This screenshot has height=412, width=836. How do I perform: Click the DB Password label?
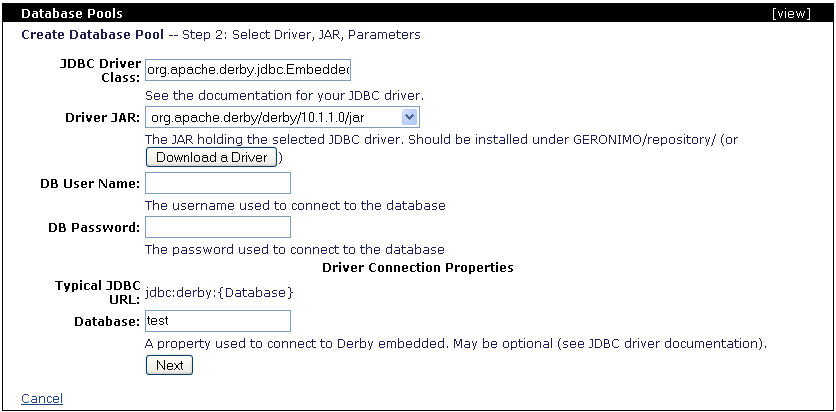point(93,227)
